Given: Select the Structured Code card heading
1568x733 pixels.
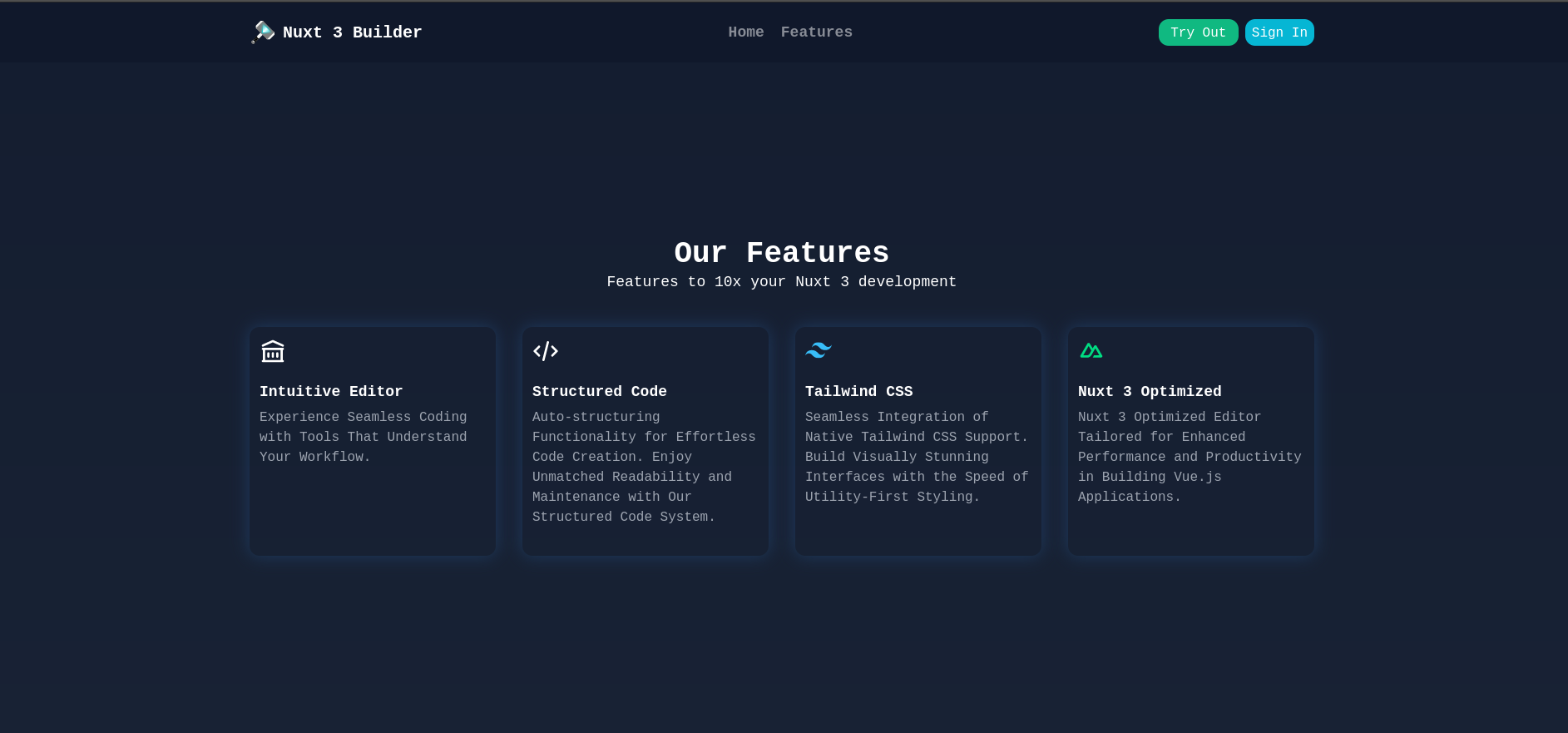Looking at the screenshot, I should click(x=600, y=391).
